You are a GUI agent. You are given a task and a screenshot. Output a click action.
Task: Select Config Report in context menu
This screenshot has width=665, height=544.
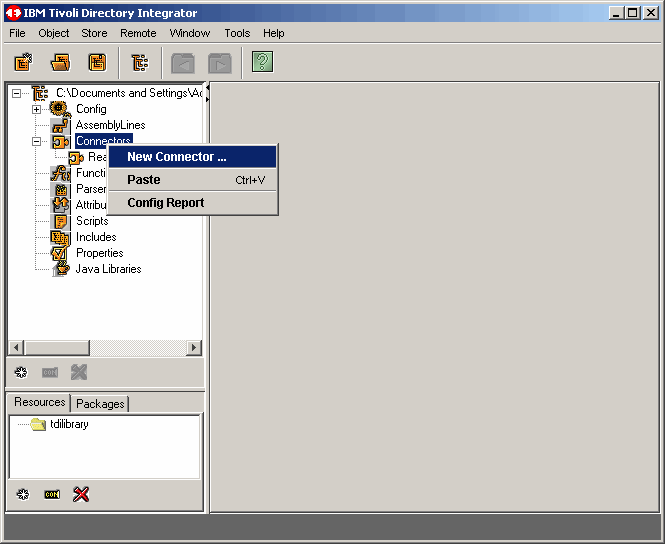(165, 203)
